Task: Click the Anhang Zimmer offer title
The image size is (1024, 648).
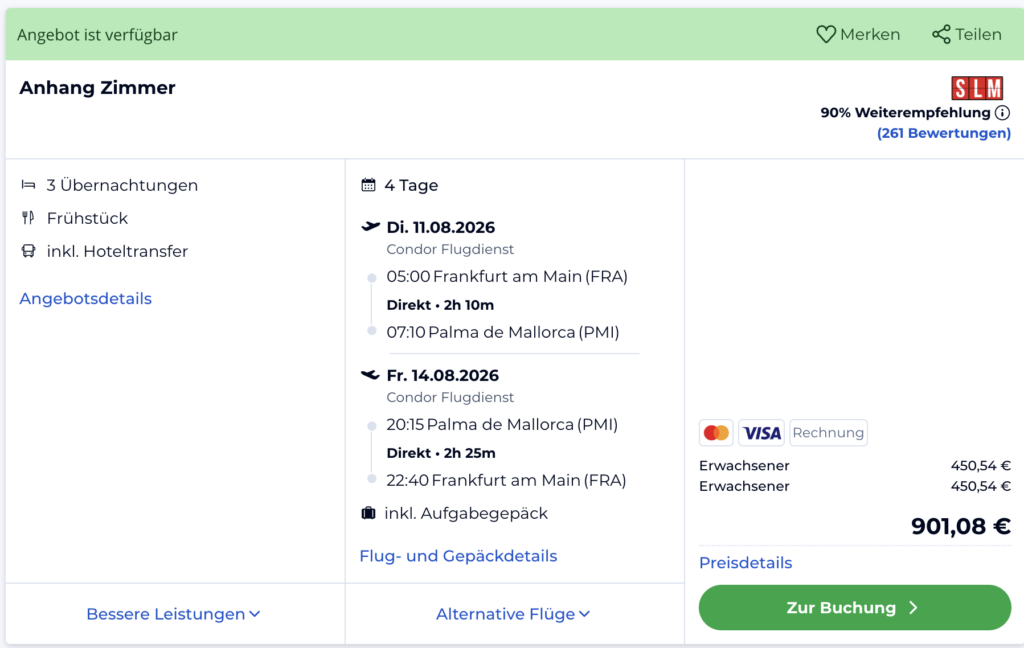Action: click(x=97, y=88)
